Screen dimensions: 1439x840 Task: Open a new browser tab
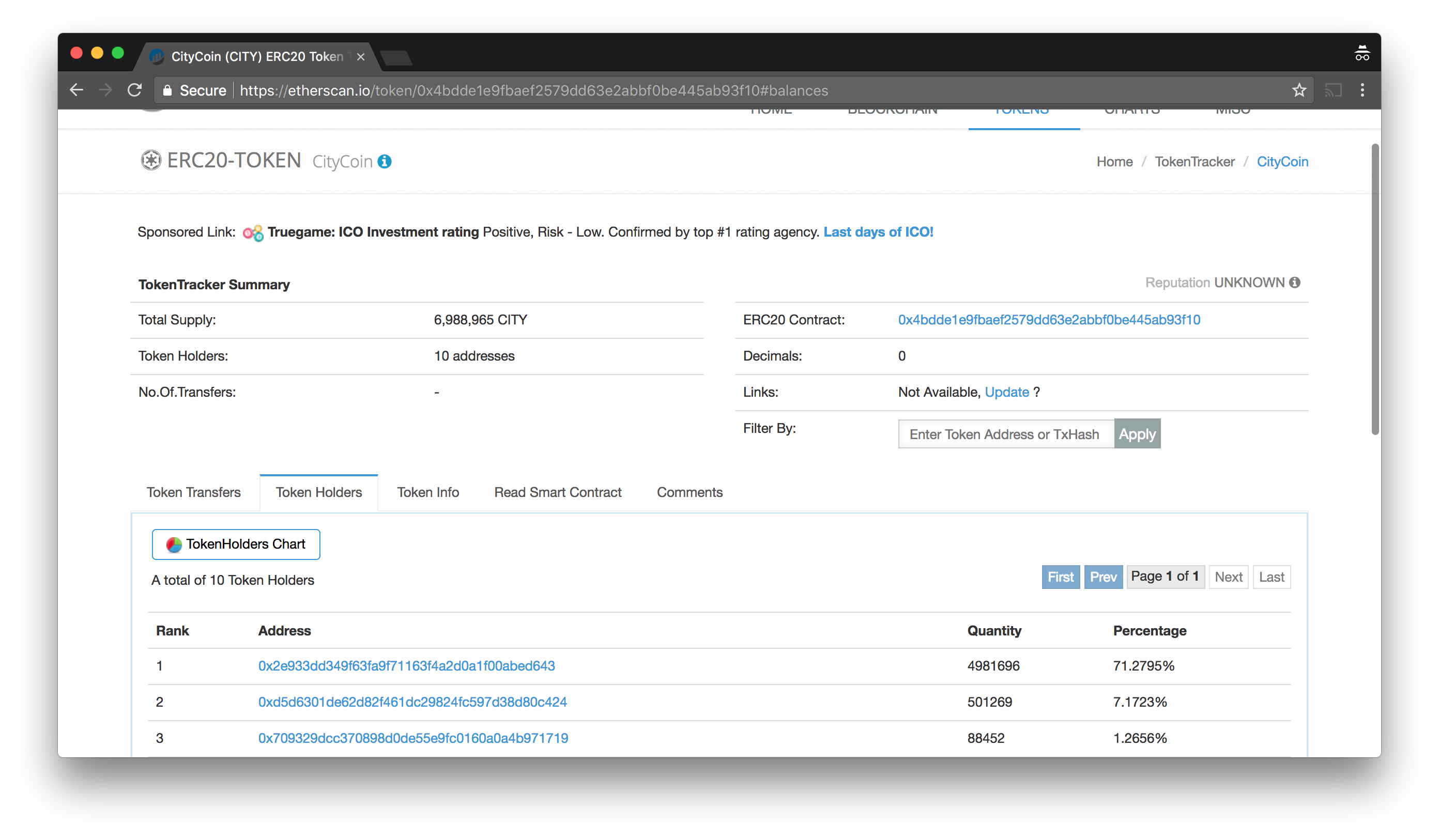(396, 57)
